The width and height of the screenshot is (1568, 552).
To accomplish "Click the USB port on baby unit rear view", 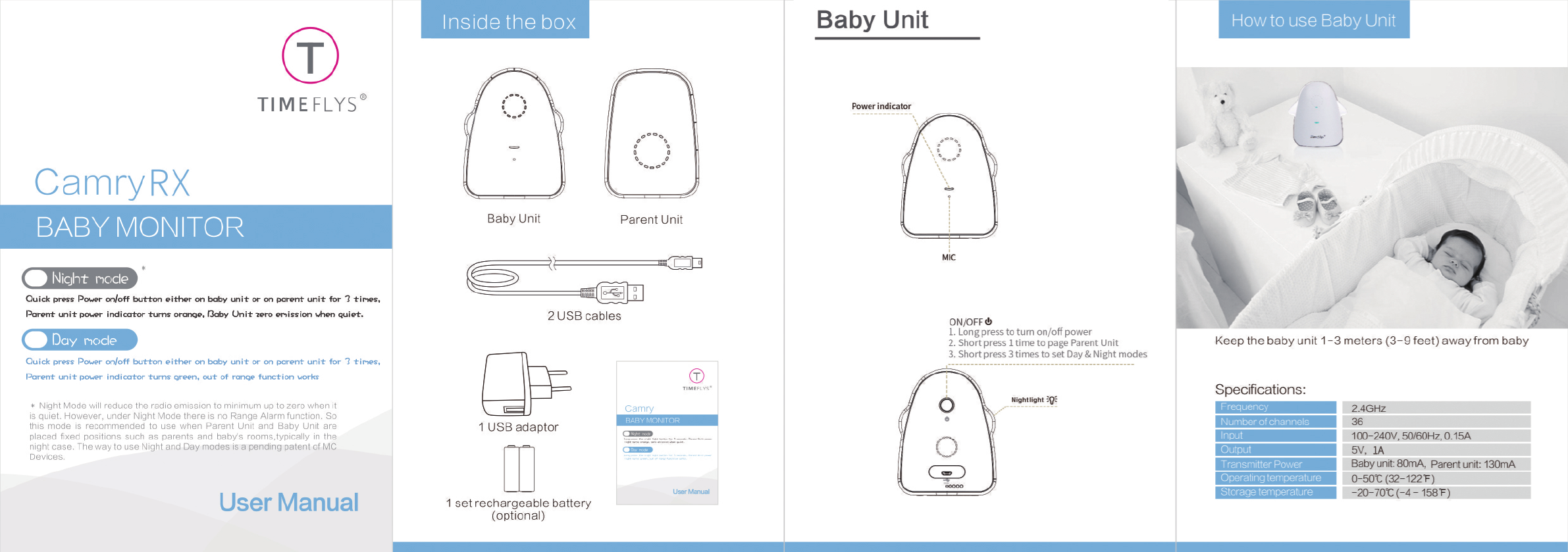I will [x=947, y=472].
